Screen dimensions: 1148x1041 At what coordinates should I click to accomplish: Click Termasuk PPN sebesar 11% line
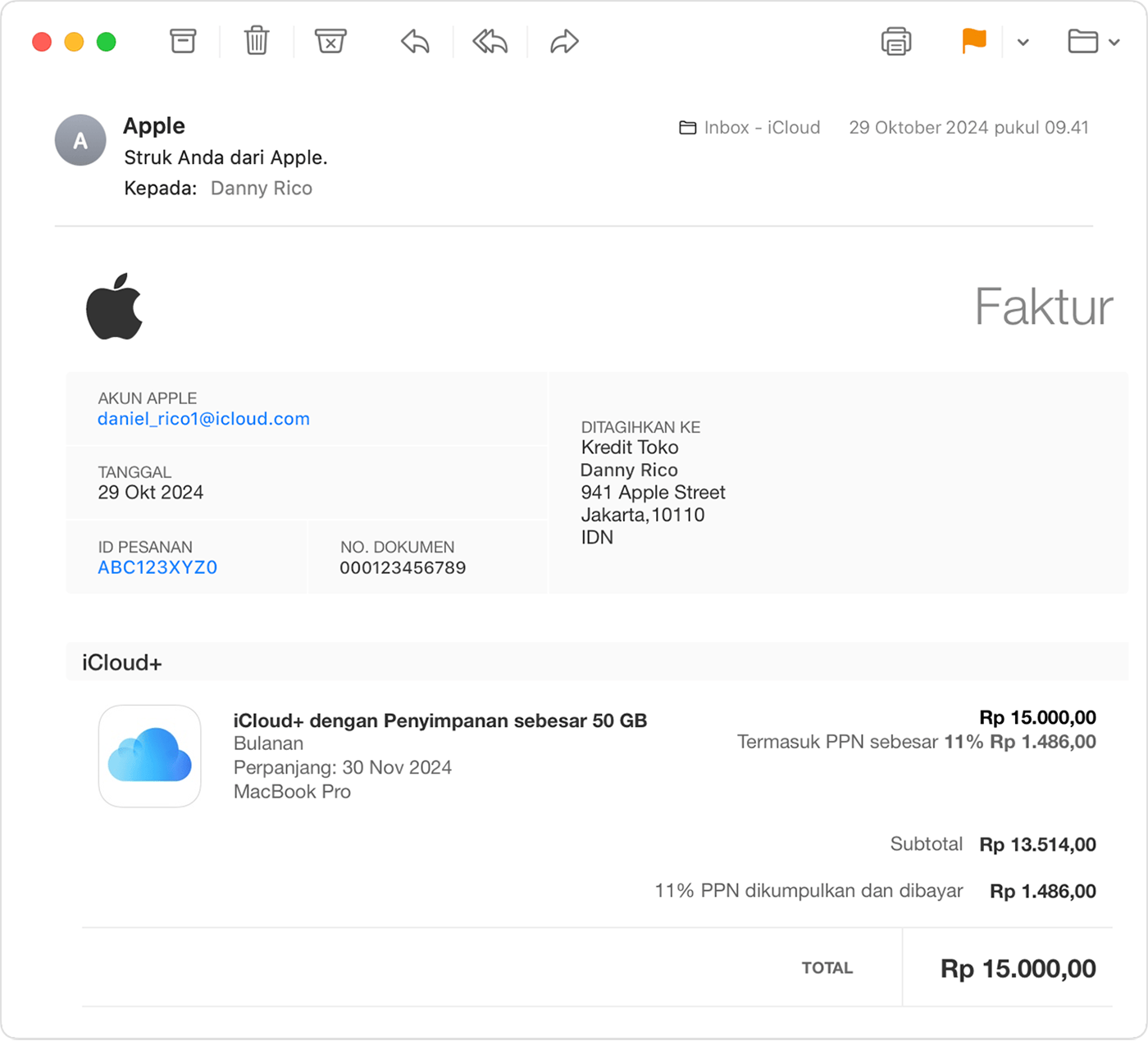pyautogui.click(x=917, y=742)
